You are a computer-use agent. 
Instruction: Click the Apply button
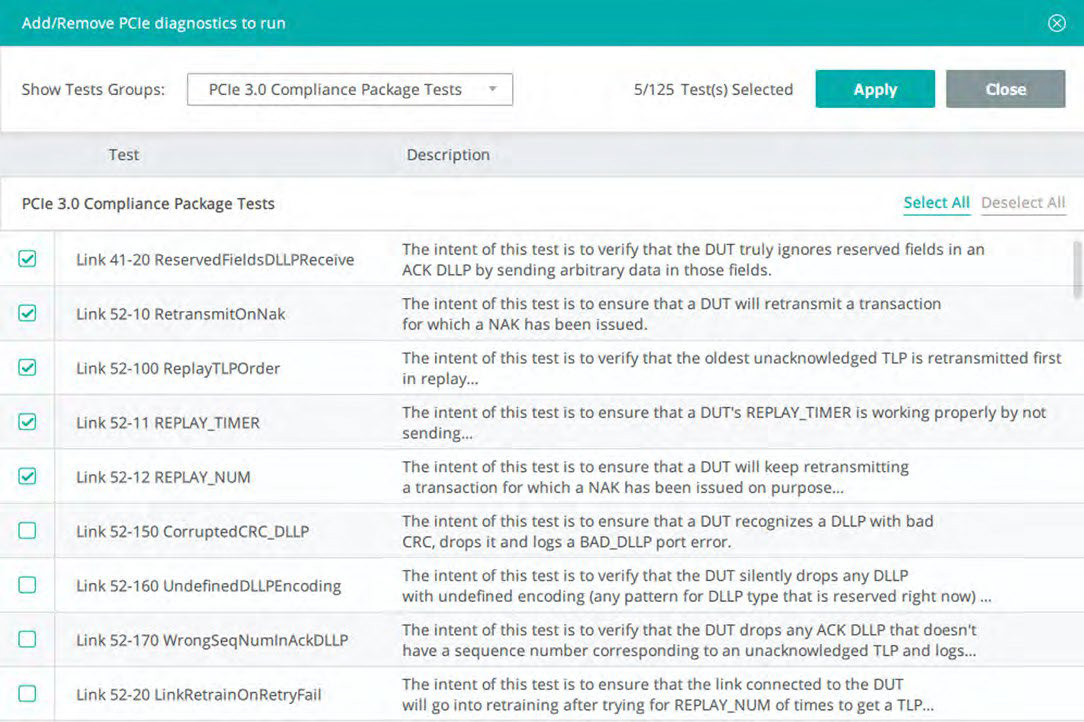[x=875, y=89]
